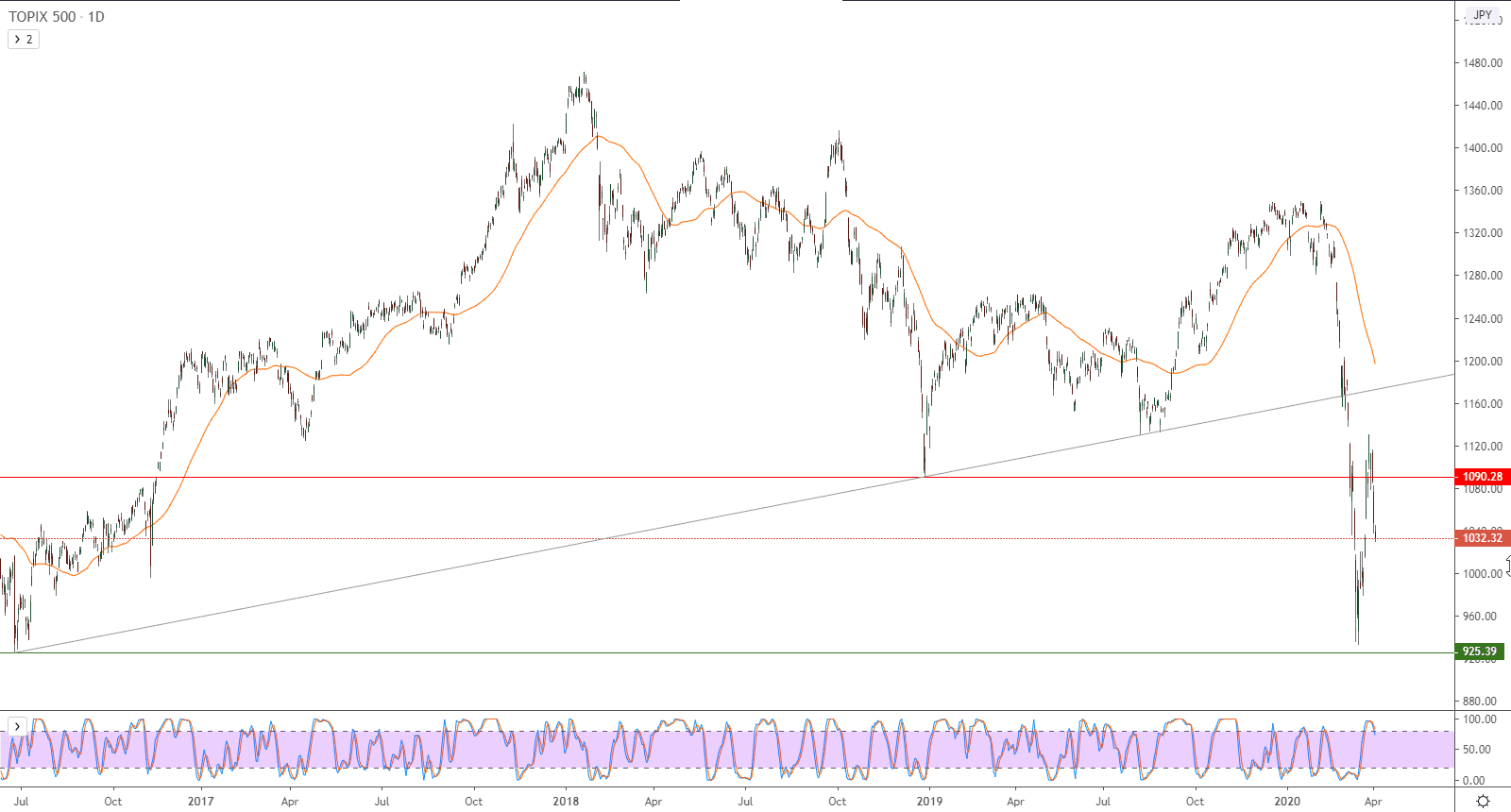1511x812 pixels.
Task: Click the 1480.00 price axis value
Action: tap(1483, 63)
